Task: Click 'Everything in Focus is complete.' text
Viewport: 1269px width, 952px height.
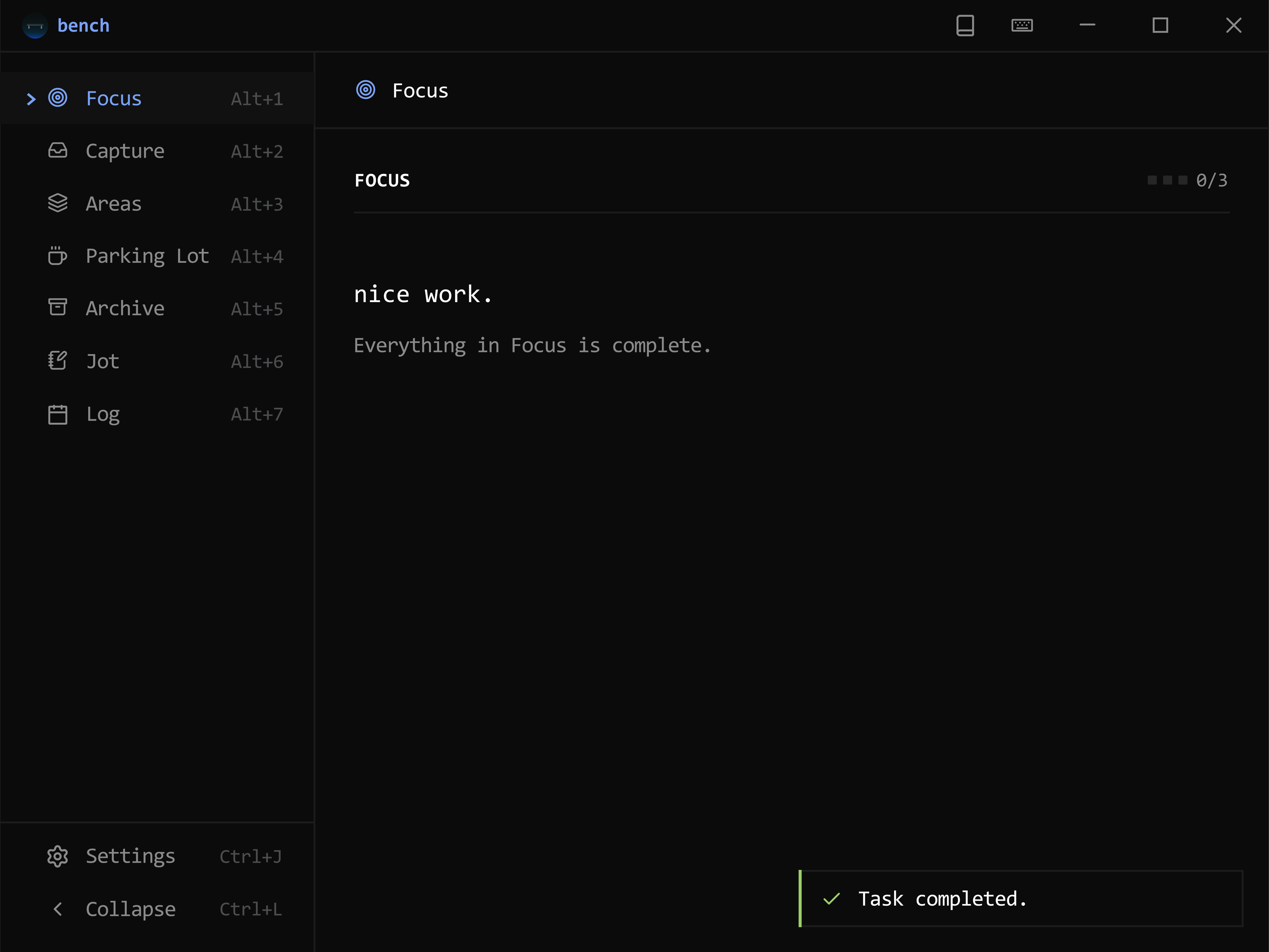Action: (532, 346)
